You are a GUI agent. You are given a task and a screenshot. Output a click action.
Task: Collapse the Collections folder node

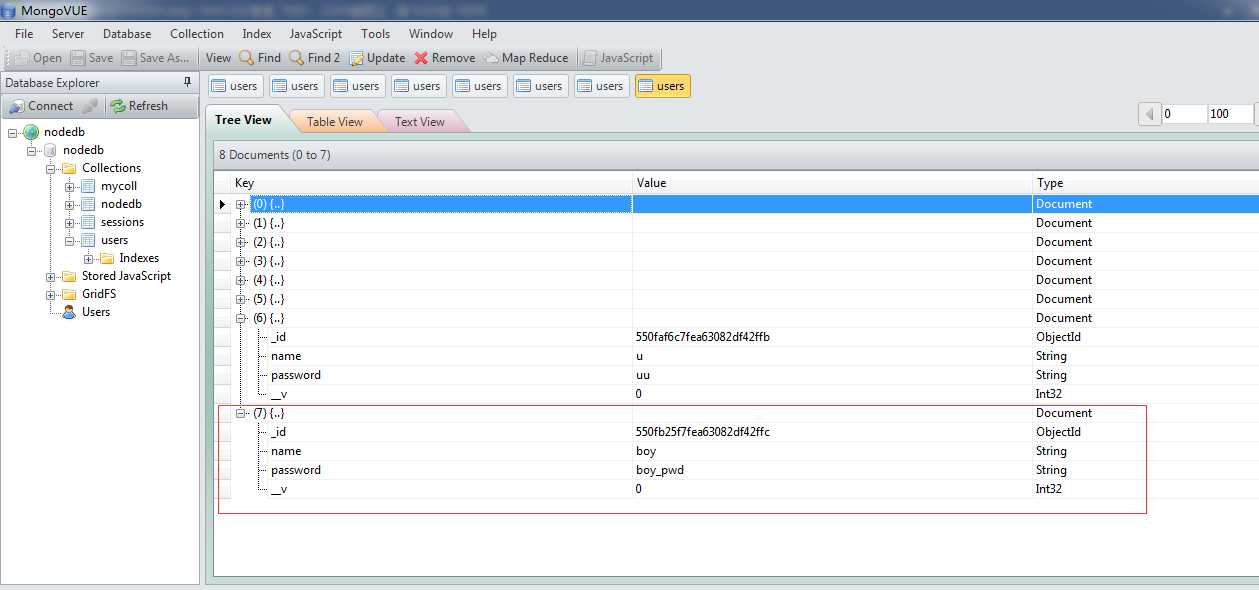tap(50, 168)
